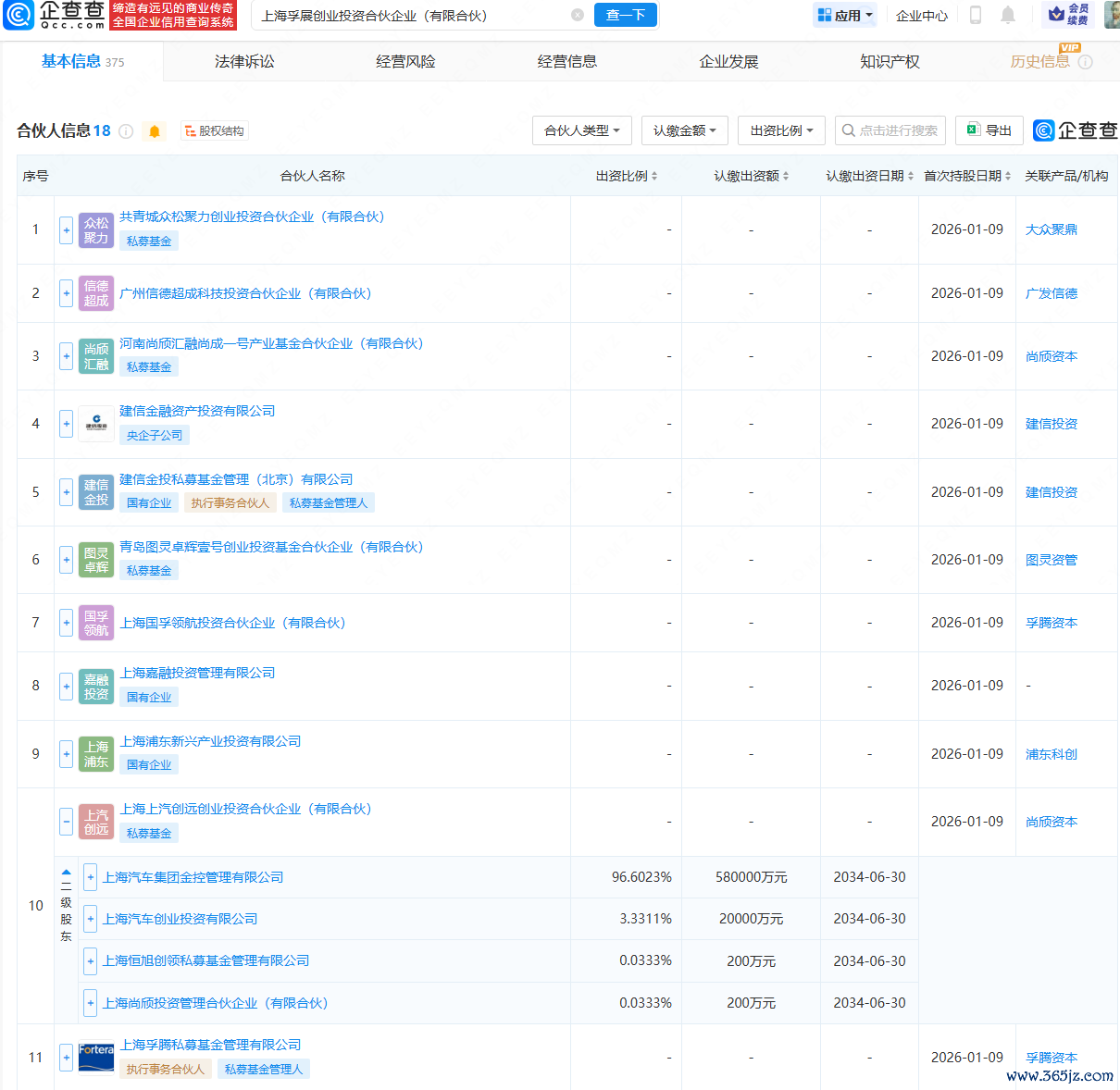Image resolution: width=1120 pixels, height=1090 pixels.
Task: Click the 建信金融资产投资 company logo
Action: click(x=96, y=424)
